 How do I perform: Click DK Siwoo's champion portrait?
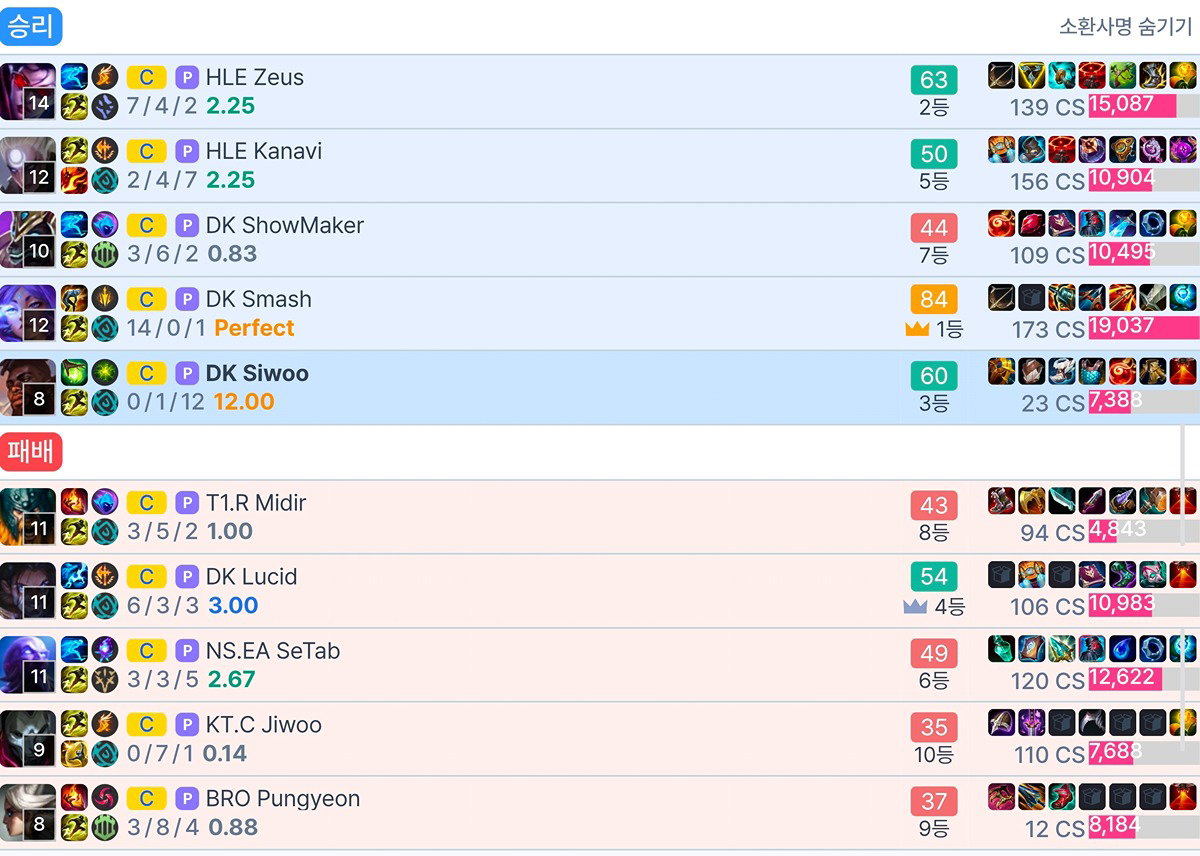pos(28,387)
